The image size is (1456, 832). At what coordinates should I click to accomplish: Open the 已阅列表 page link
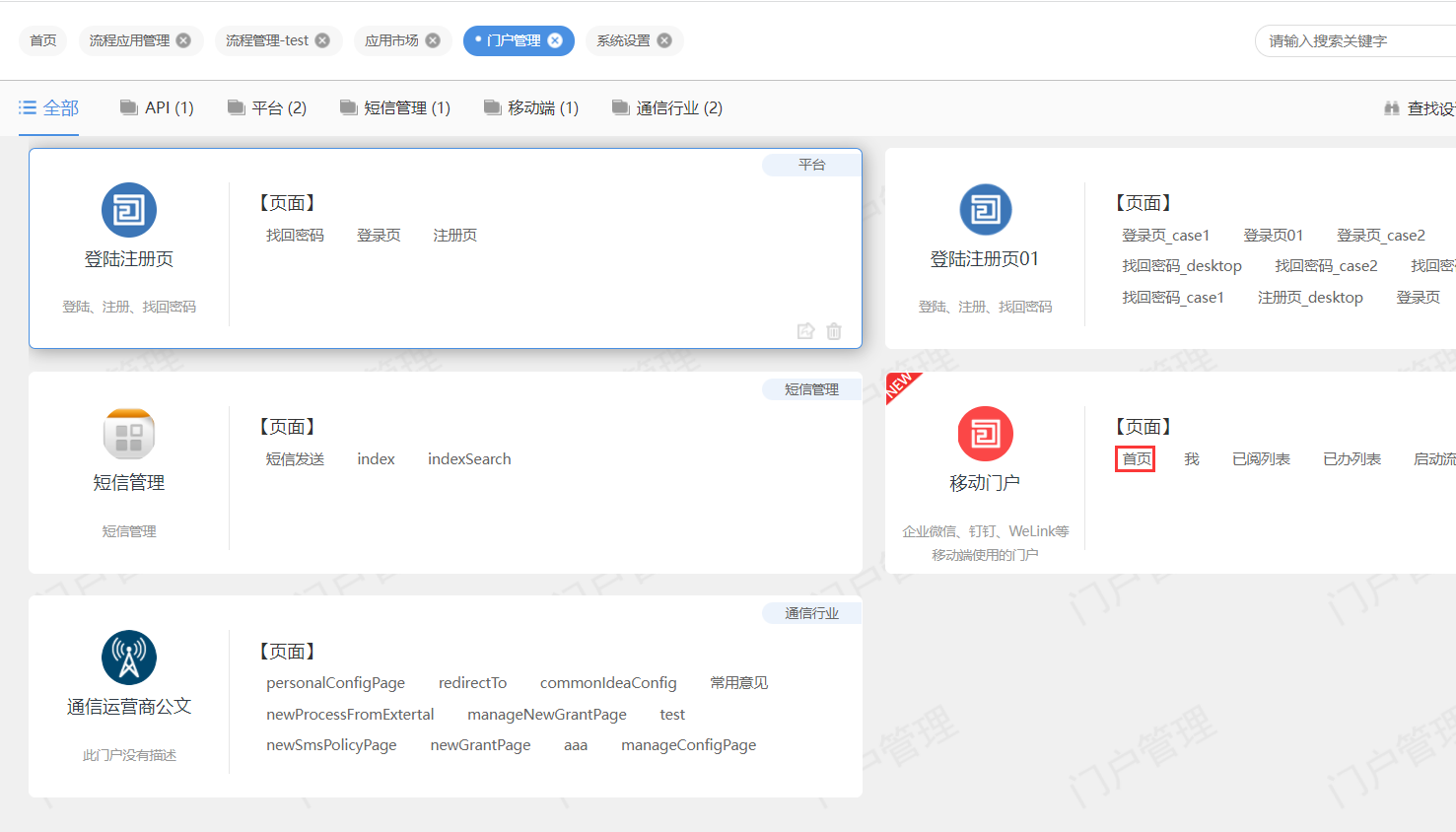1262,459
